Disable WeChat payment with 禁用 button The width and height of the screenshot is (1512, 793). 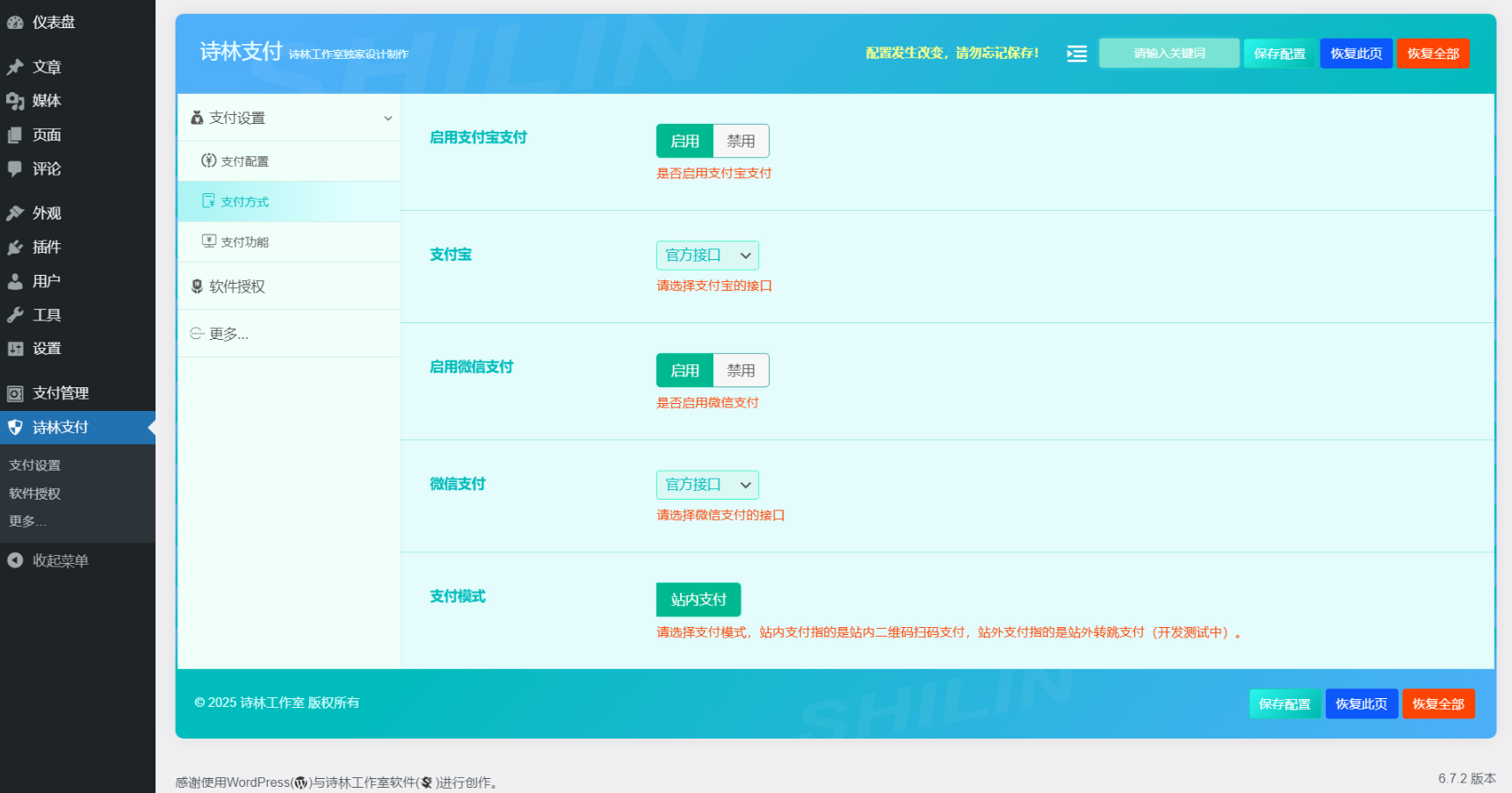point(741,371)
